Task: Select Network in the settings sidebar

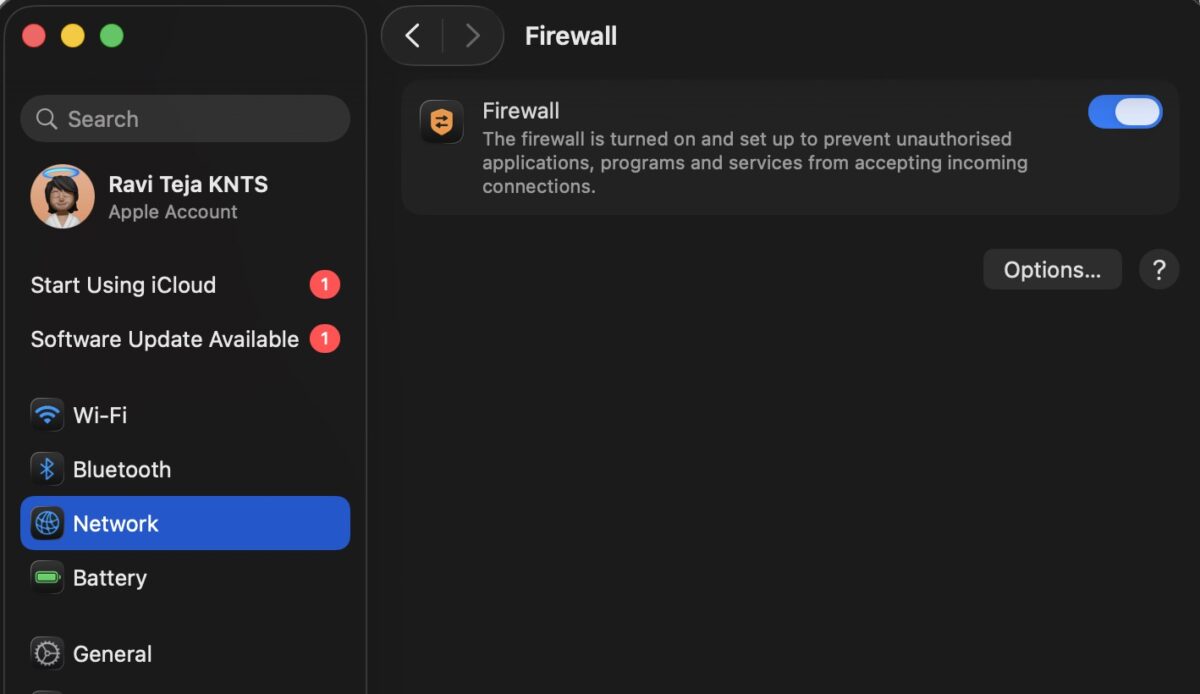Action: (116, 523)
